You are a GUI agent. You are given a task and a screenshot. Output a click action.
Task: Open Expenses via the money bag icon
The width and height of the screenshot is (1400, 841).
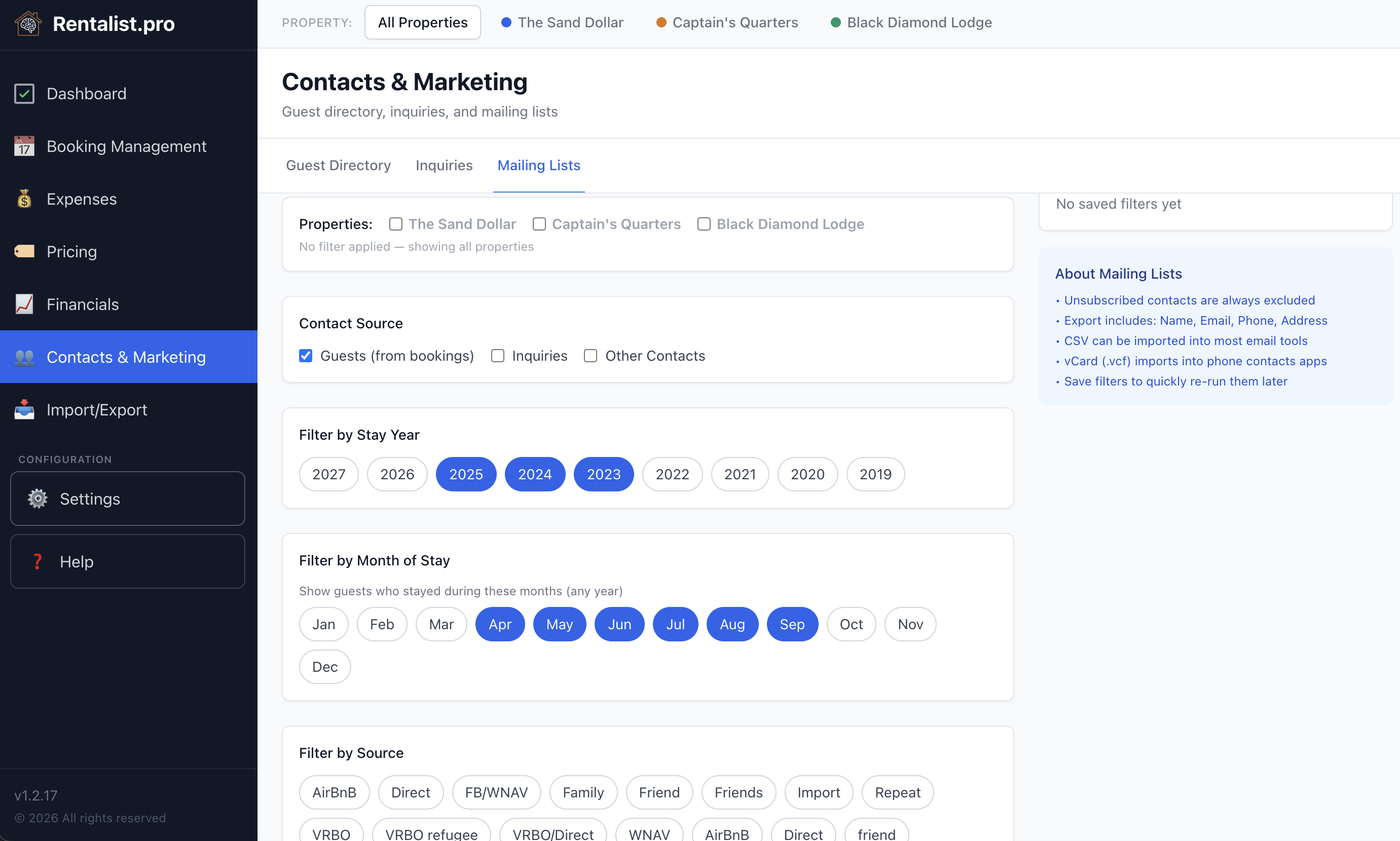[24, 199]
